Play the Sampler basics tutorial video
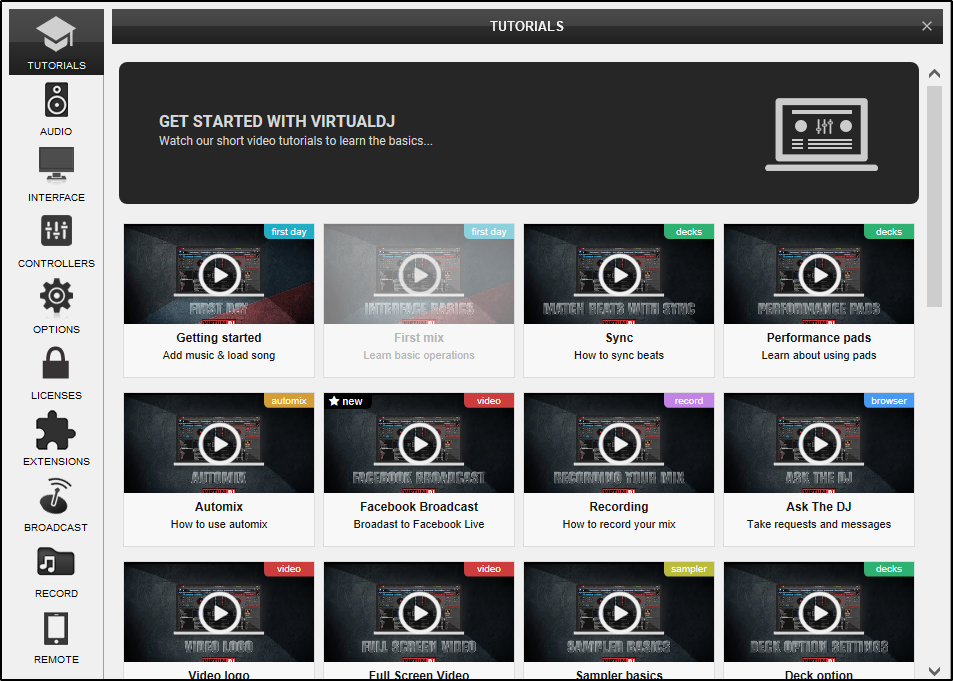Screen dimensions: 953x681 pyautogui.click(x=619, y=613)
